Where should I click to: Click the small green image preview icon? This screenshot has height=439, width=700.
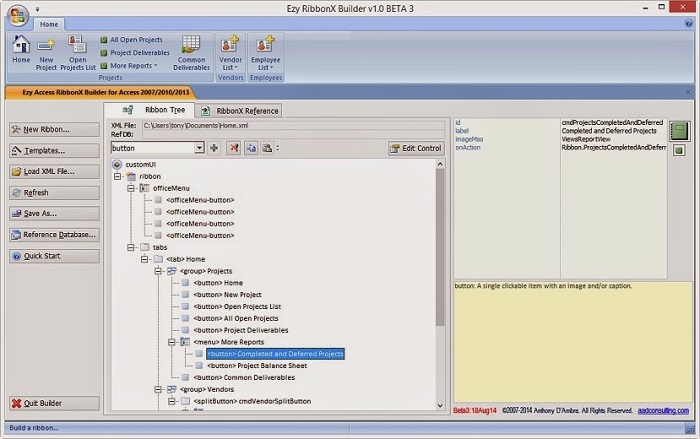tap(679, 151)
